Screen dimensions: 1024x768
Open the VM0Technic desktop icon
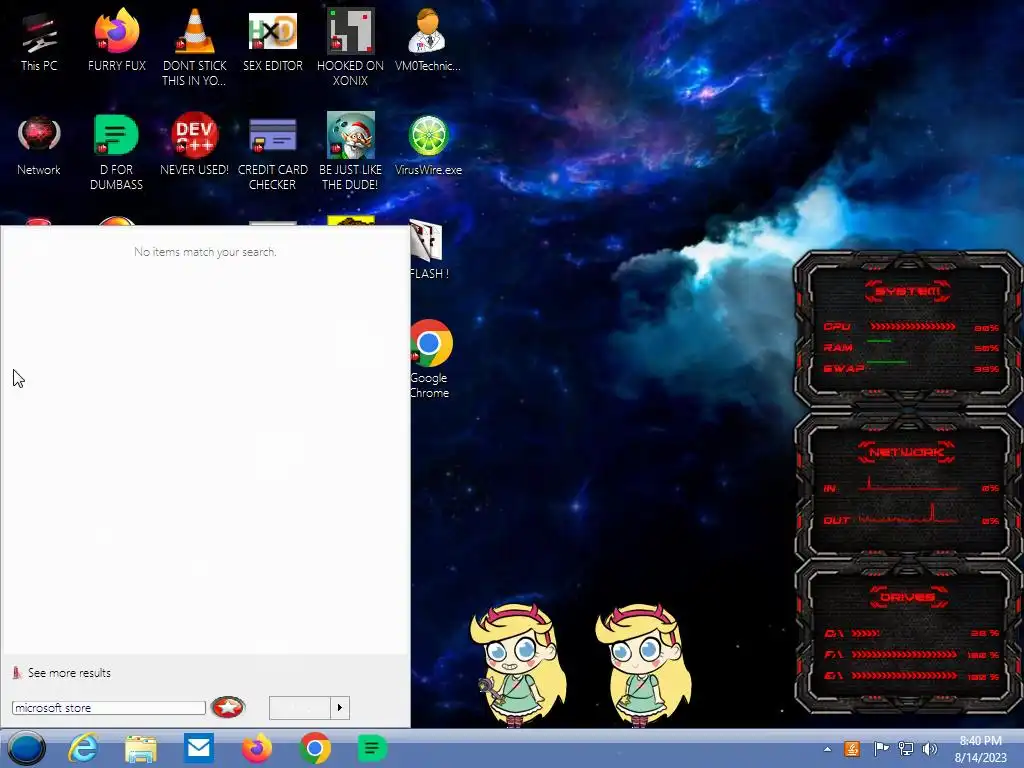point(428,42)
